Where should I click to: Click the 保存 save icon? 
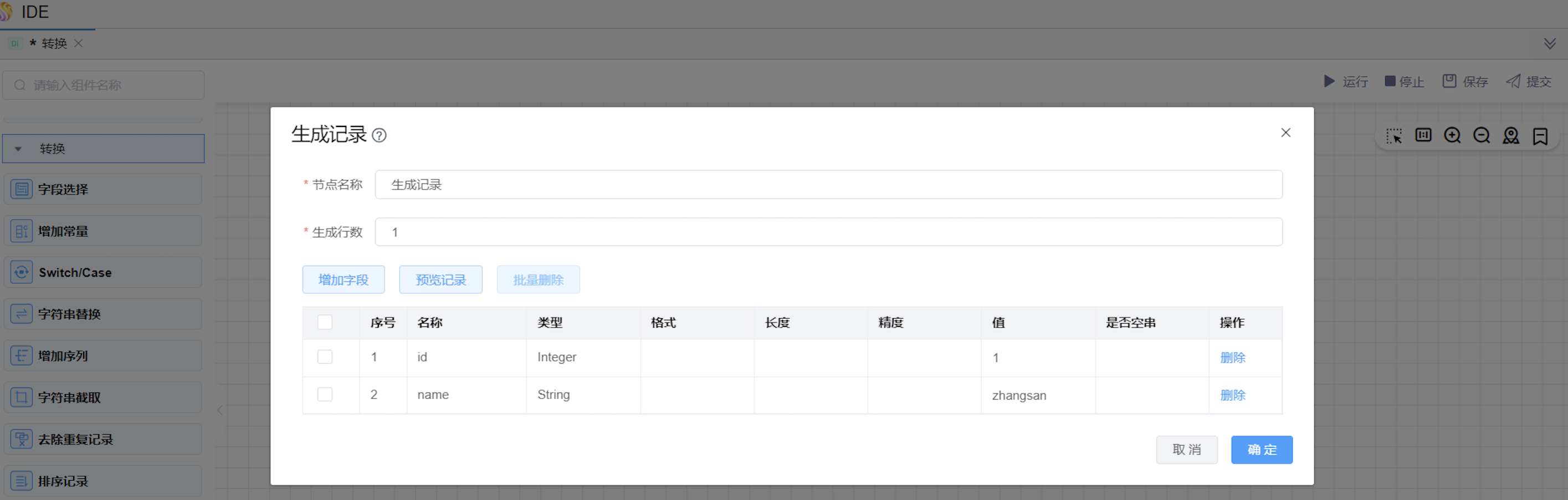(1449, 81)
